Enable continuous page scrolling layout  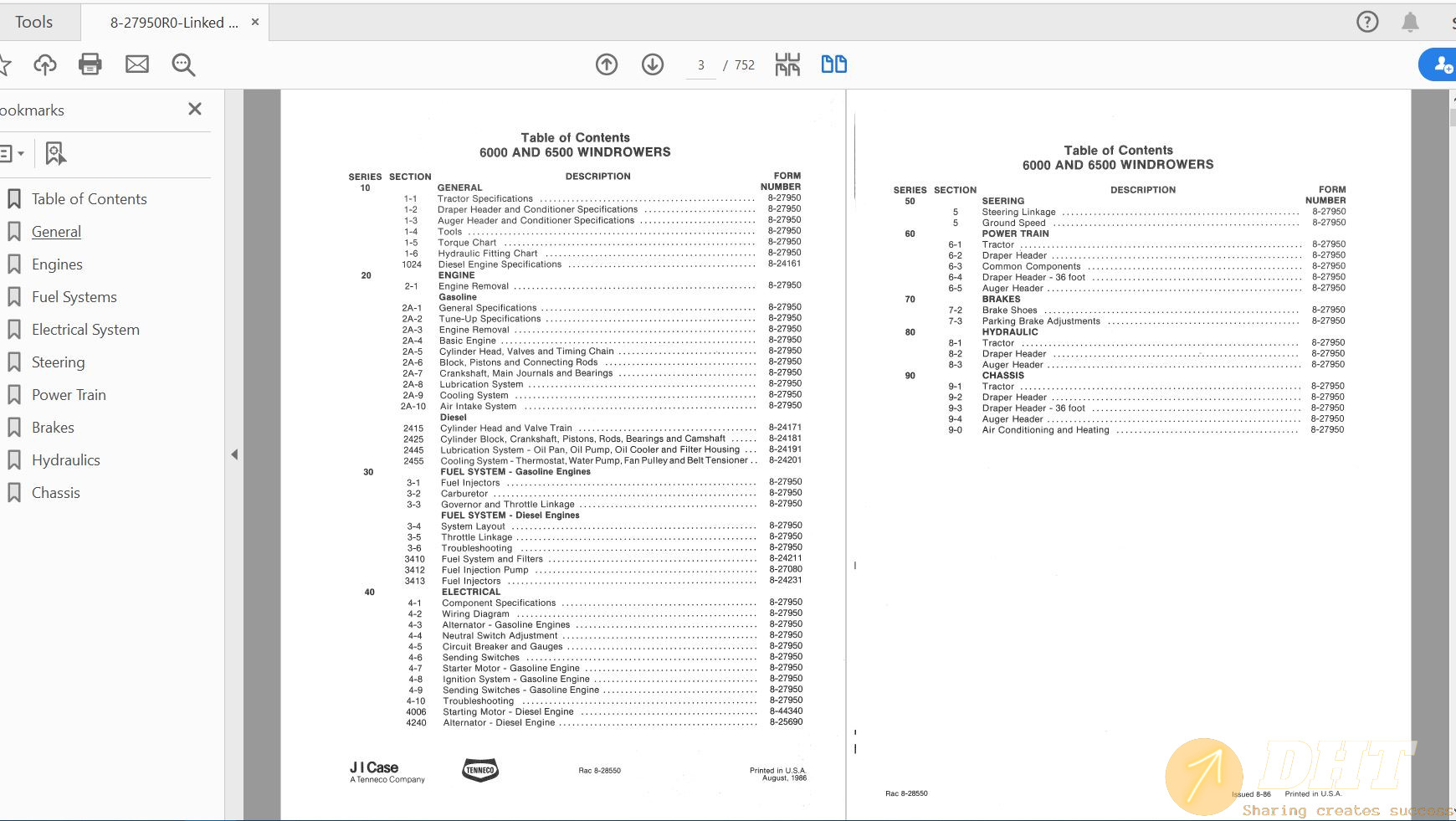(x=787, y=63)
